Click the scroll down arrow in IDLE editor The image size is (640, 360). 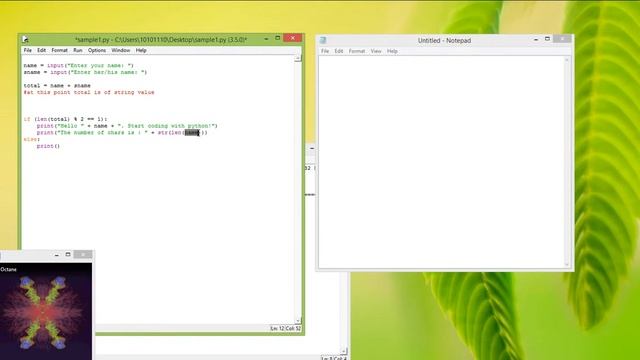(x=298, y=321)
